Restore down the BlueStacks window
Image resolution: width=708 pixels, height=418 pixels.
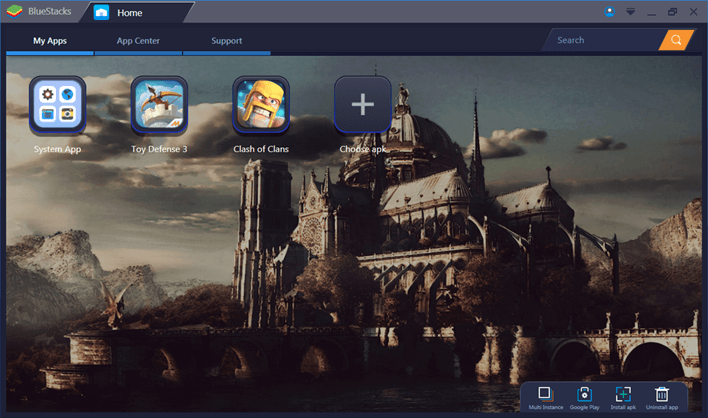tap(672, 12)
